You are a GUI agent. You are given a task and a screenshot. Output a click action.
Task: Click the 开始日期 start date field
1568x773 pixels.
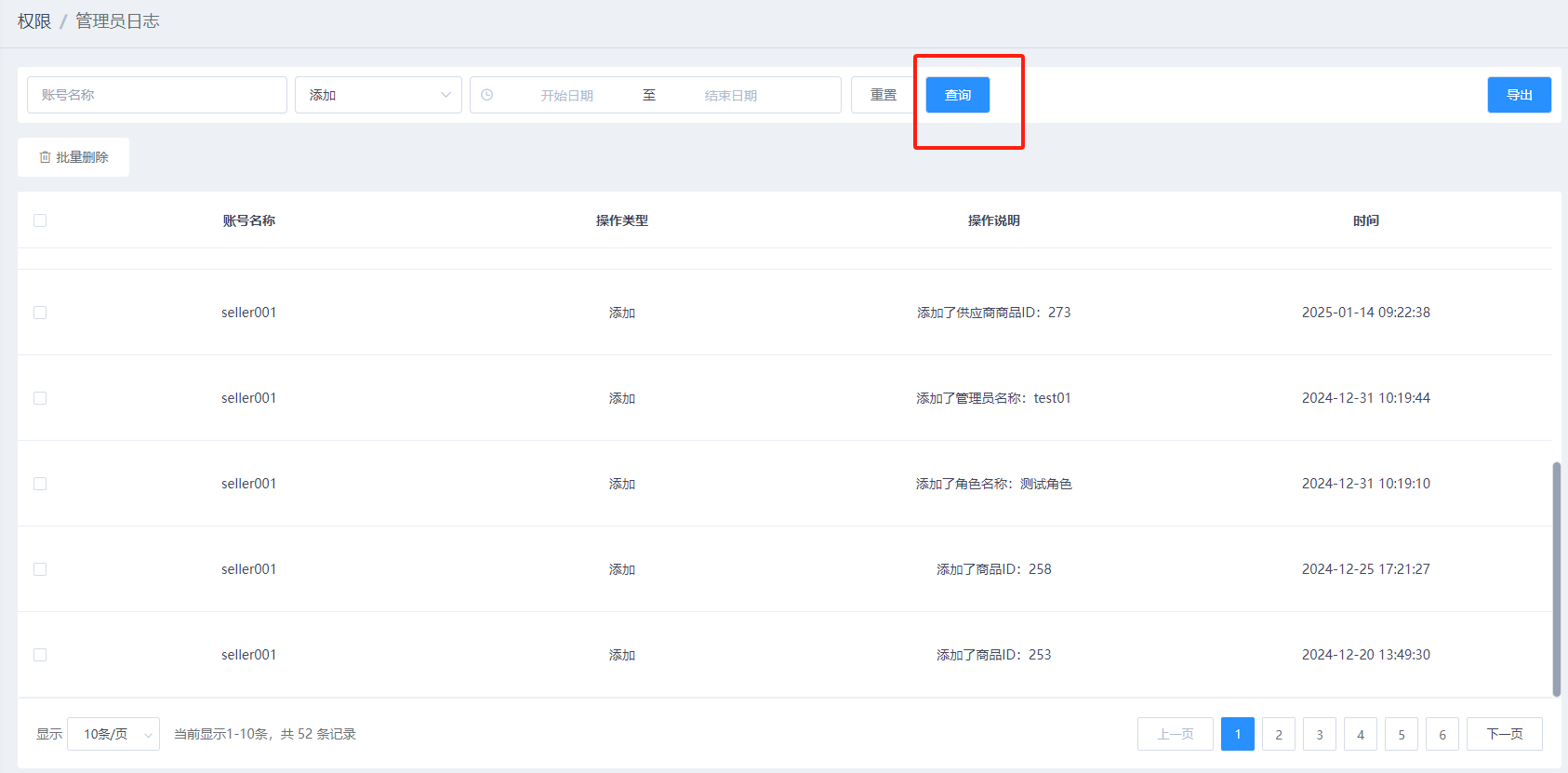point(566,95)
